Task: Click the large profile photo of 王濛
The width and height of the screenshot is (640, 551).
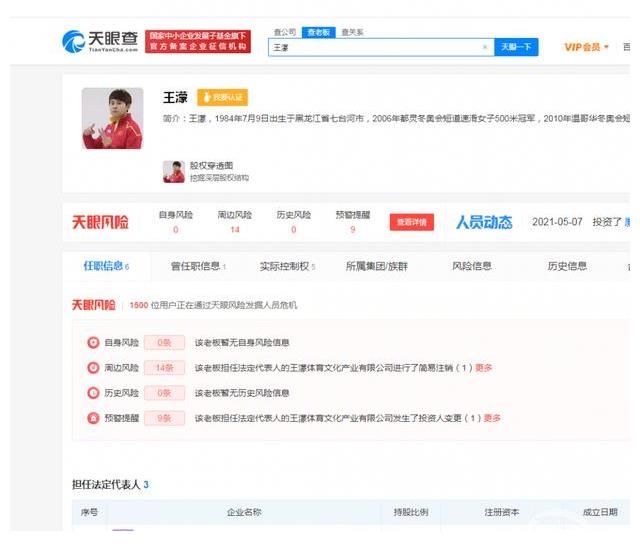Action: coord(113,118)
